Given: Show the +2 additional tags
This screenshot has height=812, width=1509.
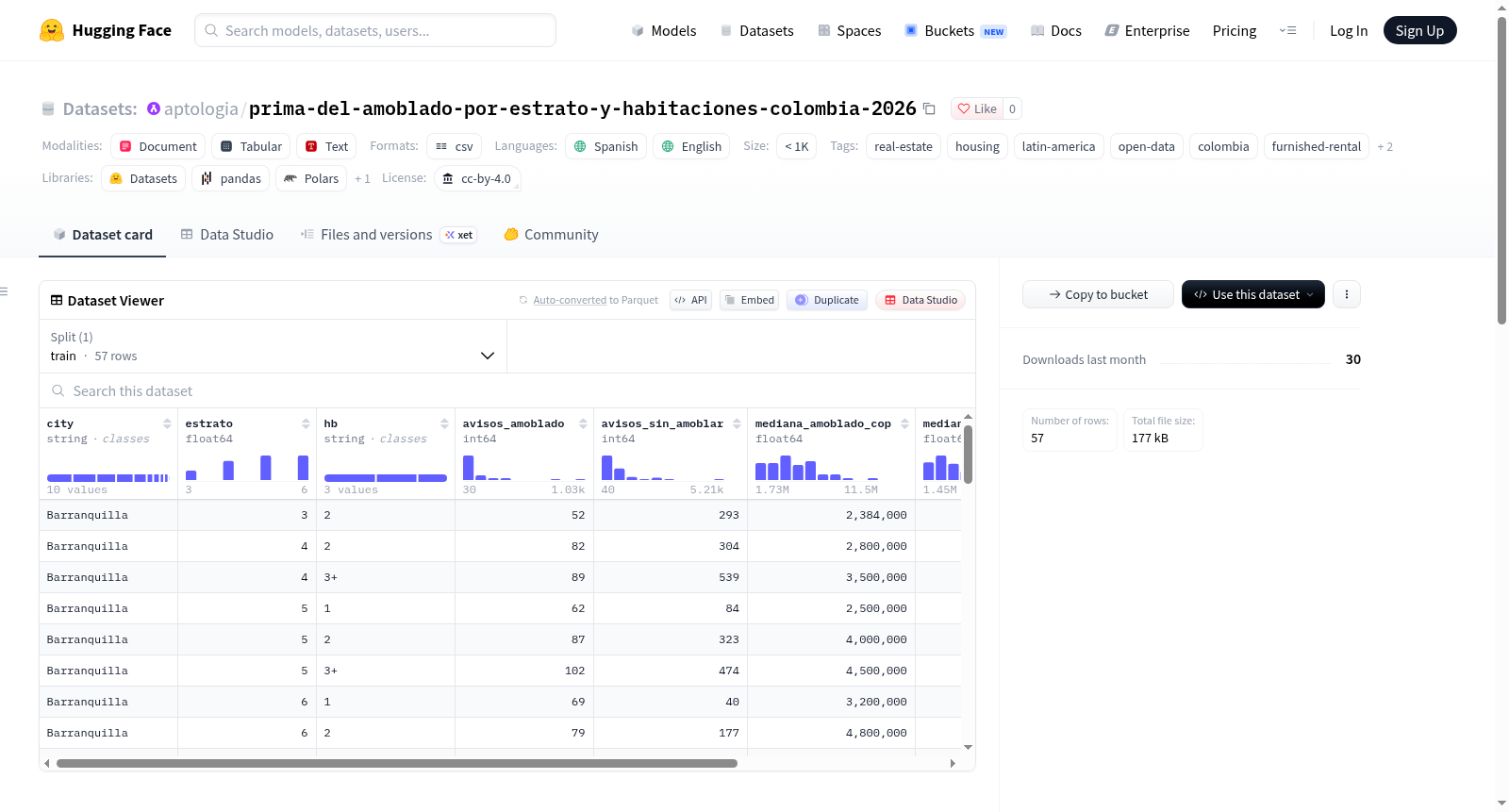Looking at the screenshot, I should (x=1385, y=146).
